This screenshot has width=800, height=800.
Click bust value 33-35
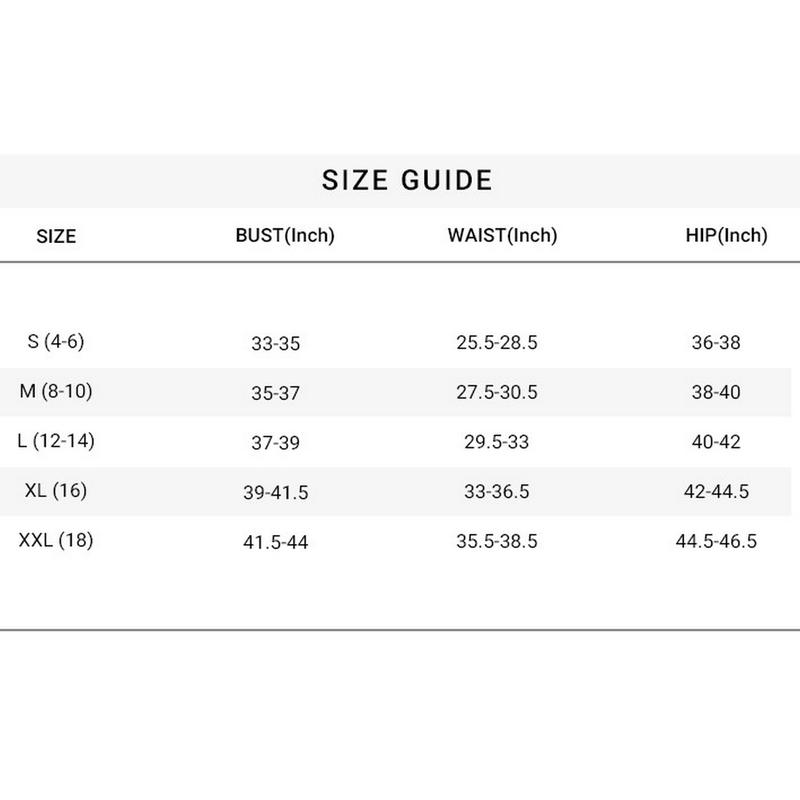[275, 344]
